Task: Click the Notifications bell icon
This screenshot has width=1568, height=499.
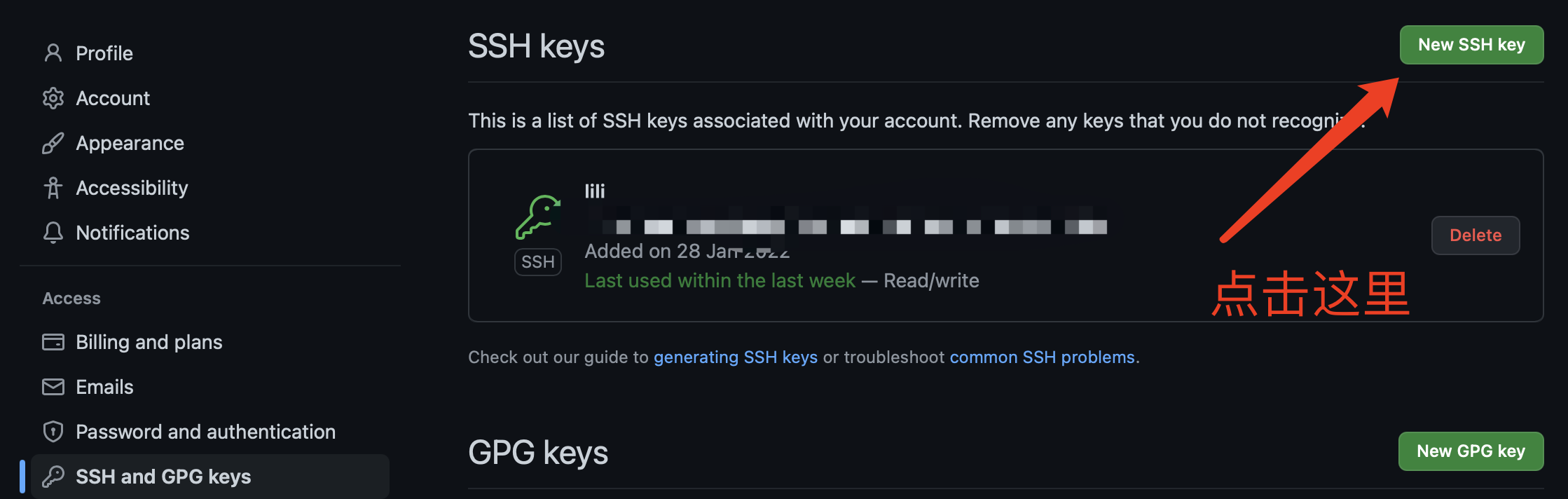Action: (x=53, y=233)
